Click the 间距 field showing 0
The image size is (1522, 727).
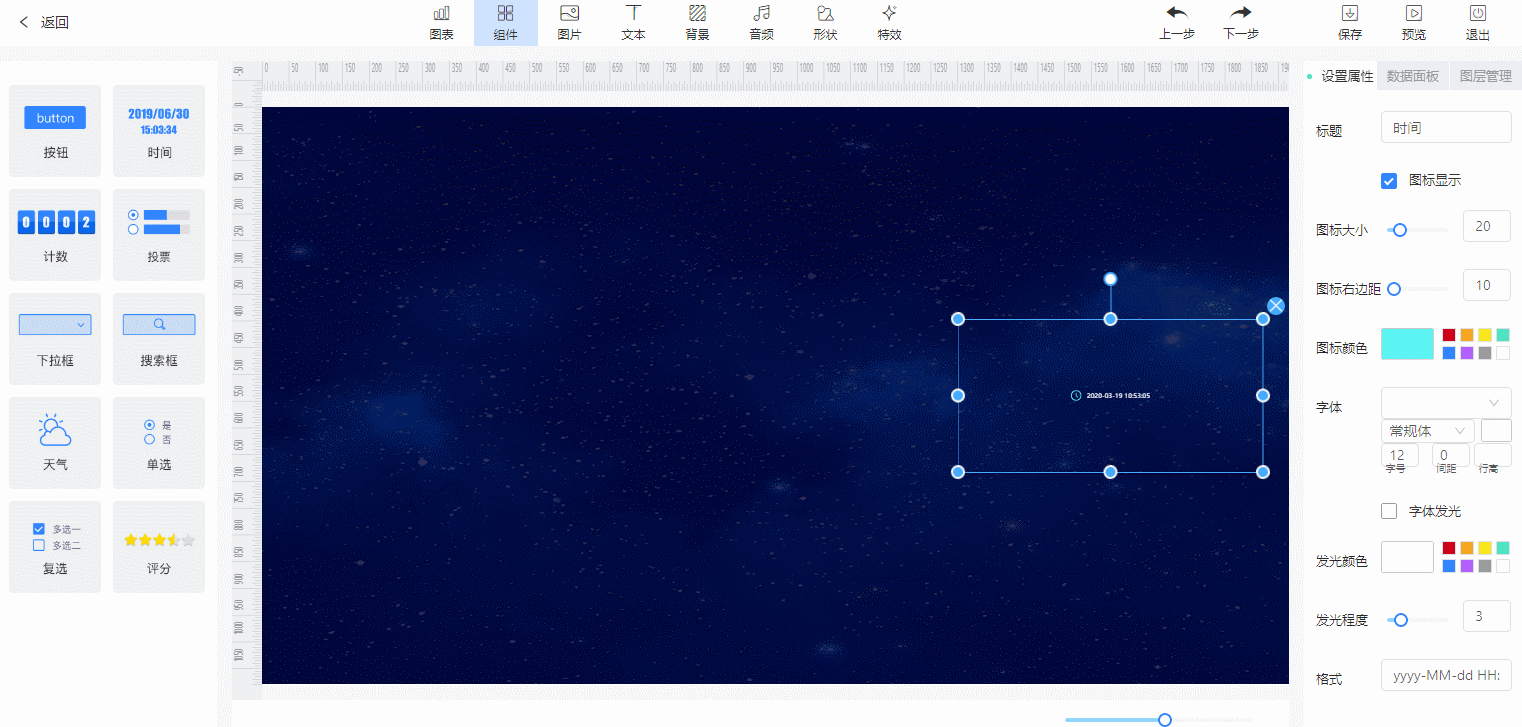[x=1450, y=455]
